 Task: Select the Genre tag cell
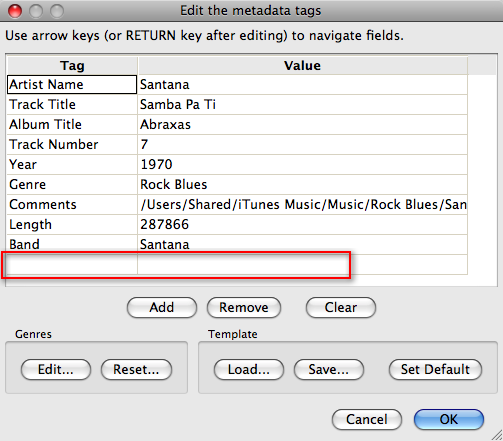72,184
